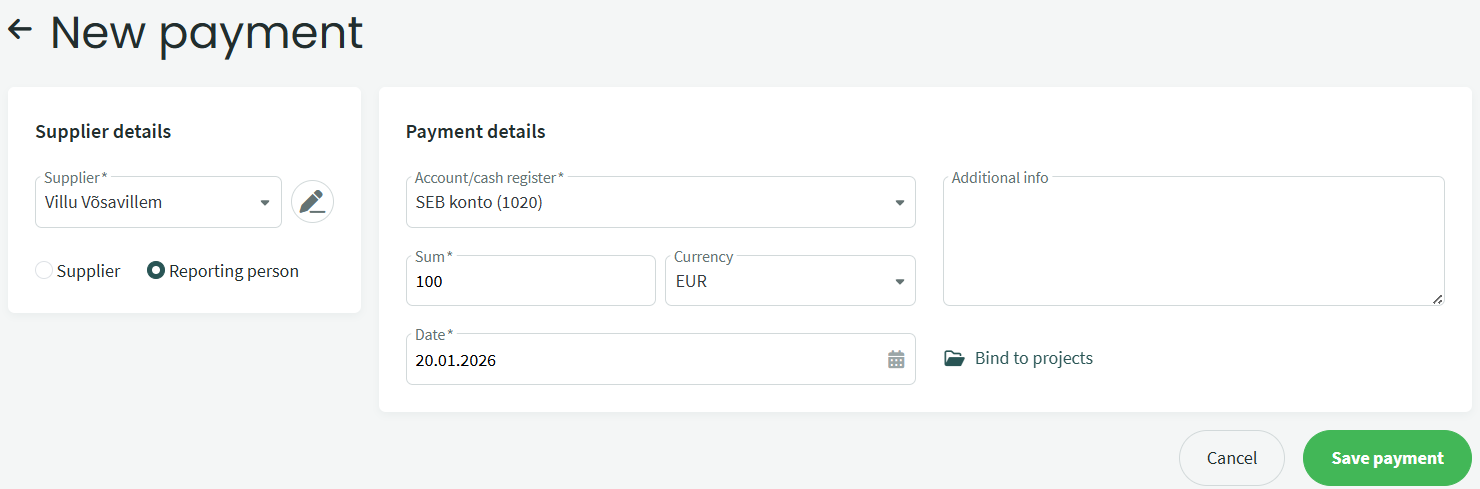The width and height of the screenshot is (1480, 489).
Task: Click the Villu Võsavillem supplier field
Action: click(140, 203)
